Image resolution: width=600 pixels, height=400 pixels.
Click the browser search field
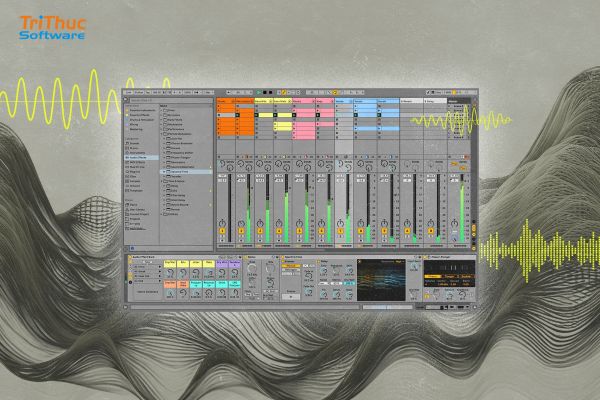pyautogui.click(x=170, y=100)
